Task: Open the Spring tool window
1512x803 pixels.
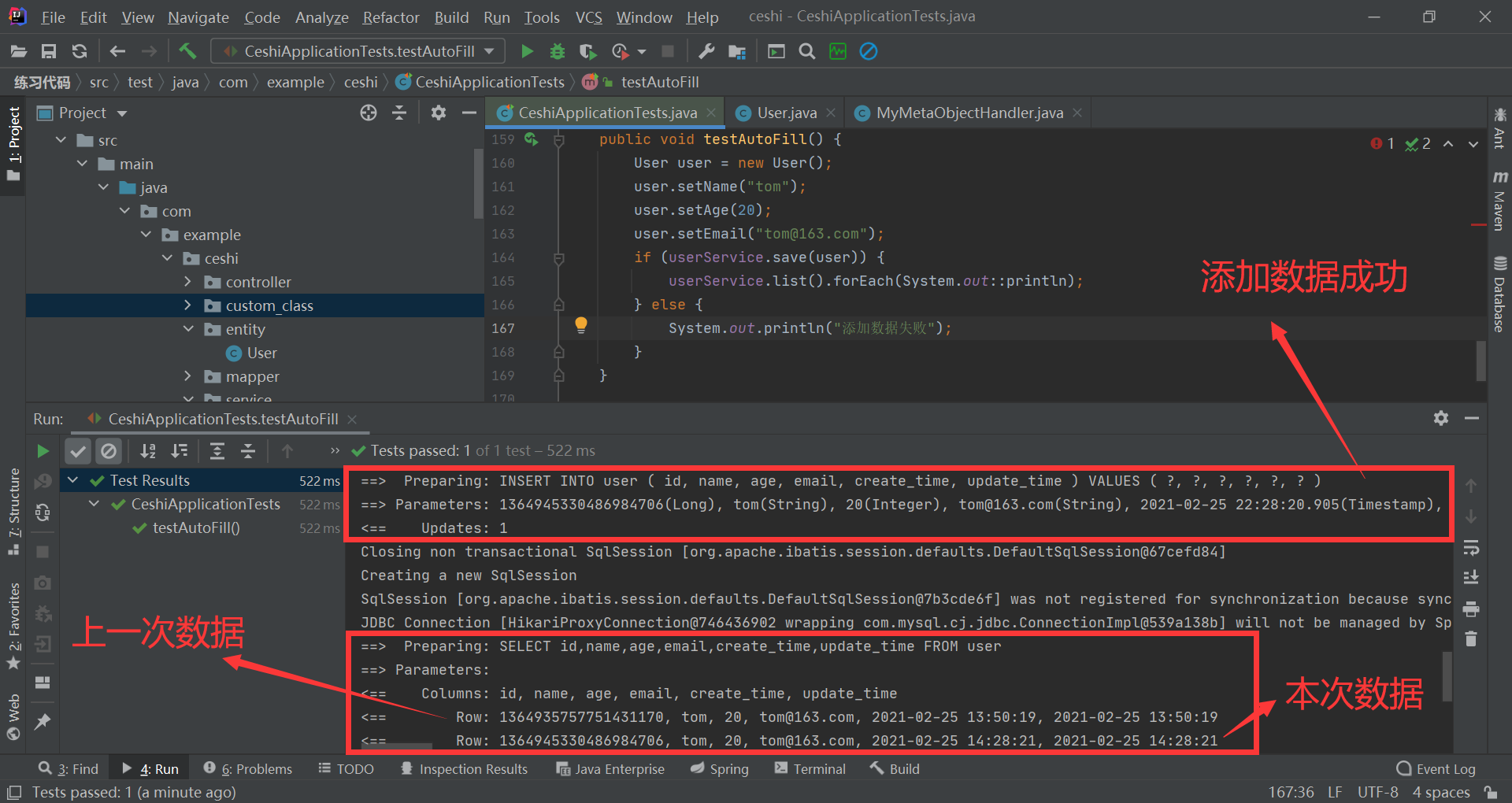Action: click(x=719, y=768)
